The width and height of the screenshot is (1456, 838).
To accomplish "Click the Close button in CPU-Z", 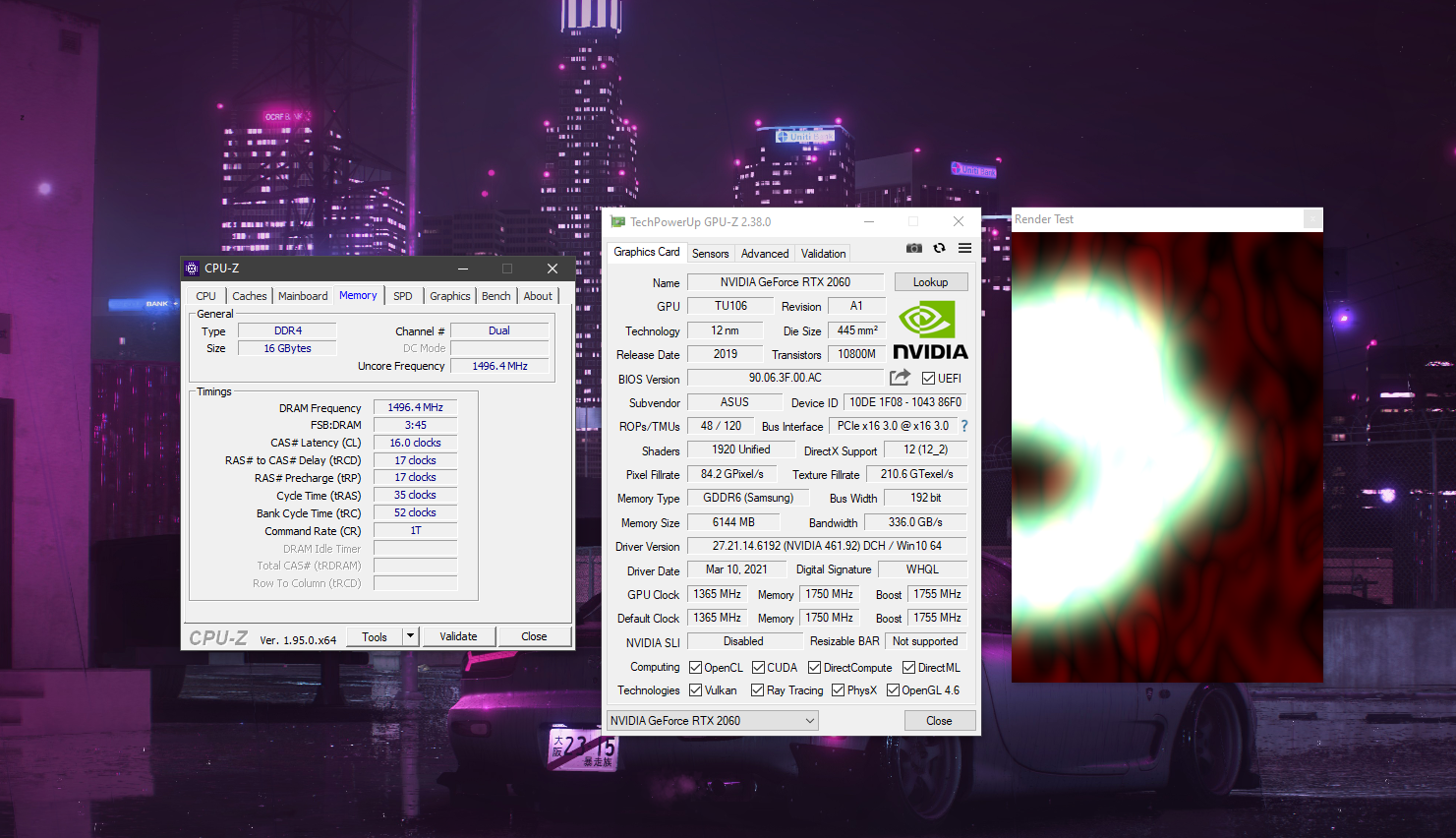I will point(535,636).
